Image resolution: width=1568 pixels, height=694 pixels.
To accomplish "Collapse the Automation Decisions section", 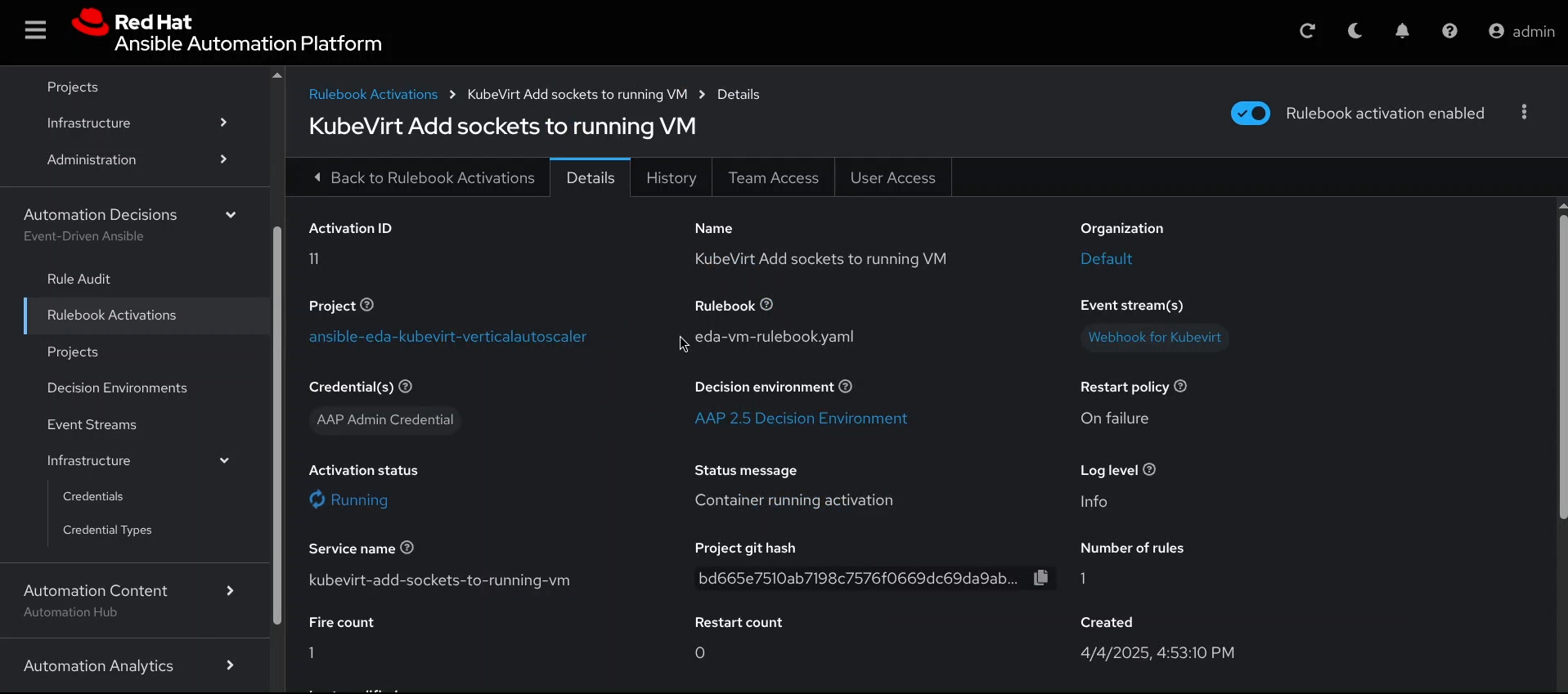I will (231, 215).
